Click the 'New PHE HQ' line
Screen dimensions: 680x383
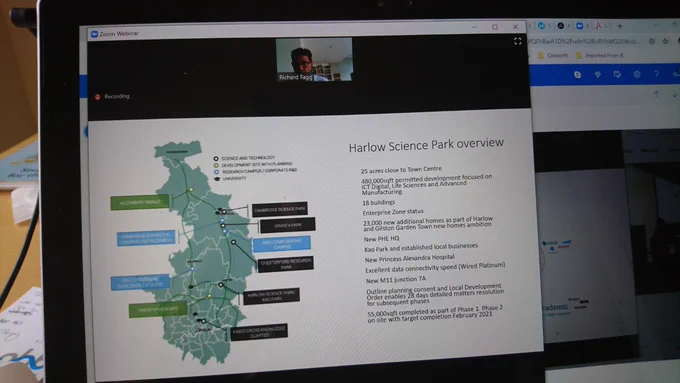click(381, 239)
